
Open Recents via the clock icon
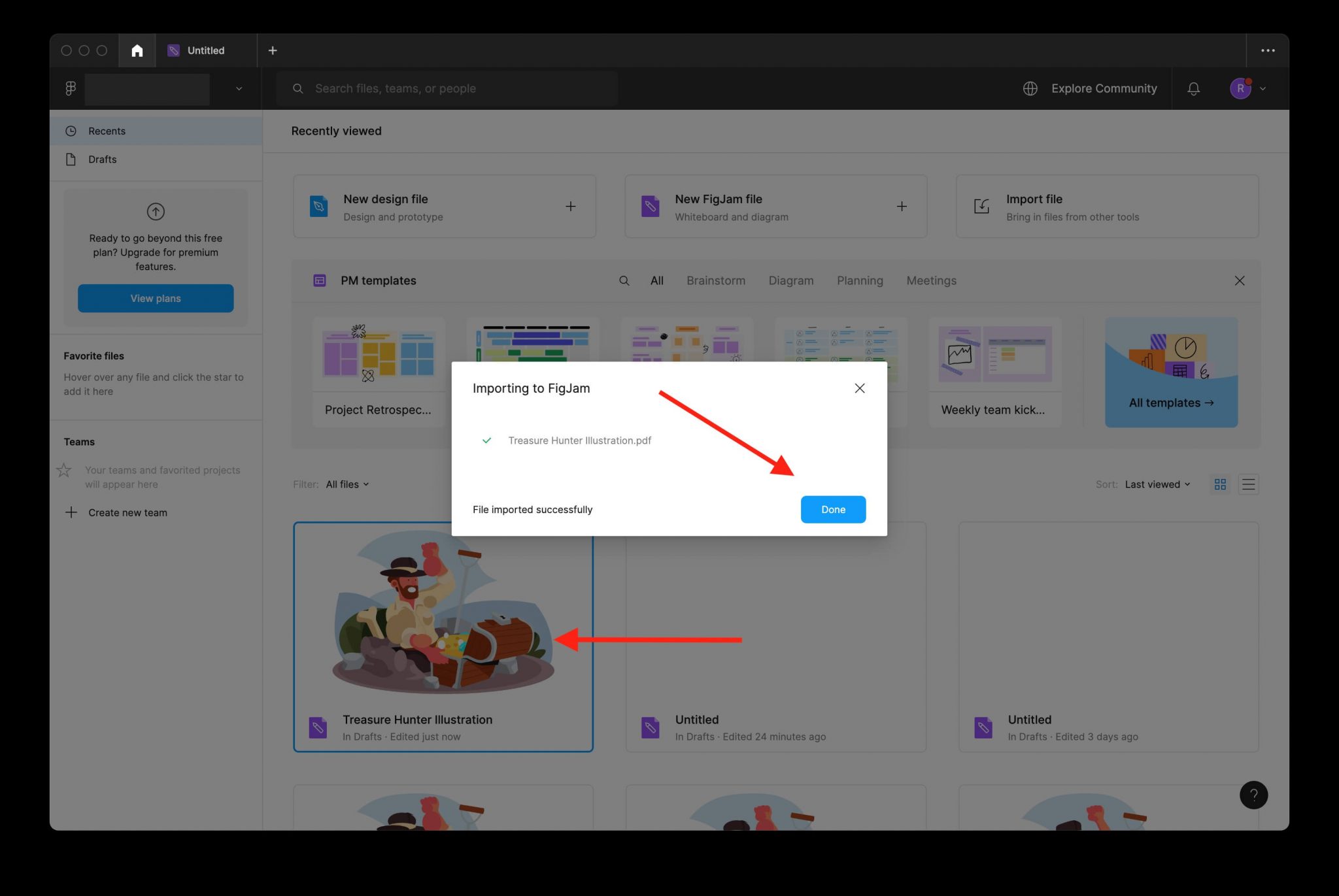(x=72, y=131)
